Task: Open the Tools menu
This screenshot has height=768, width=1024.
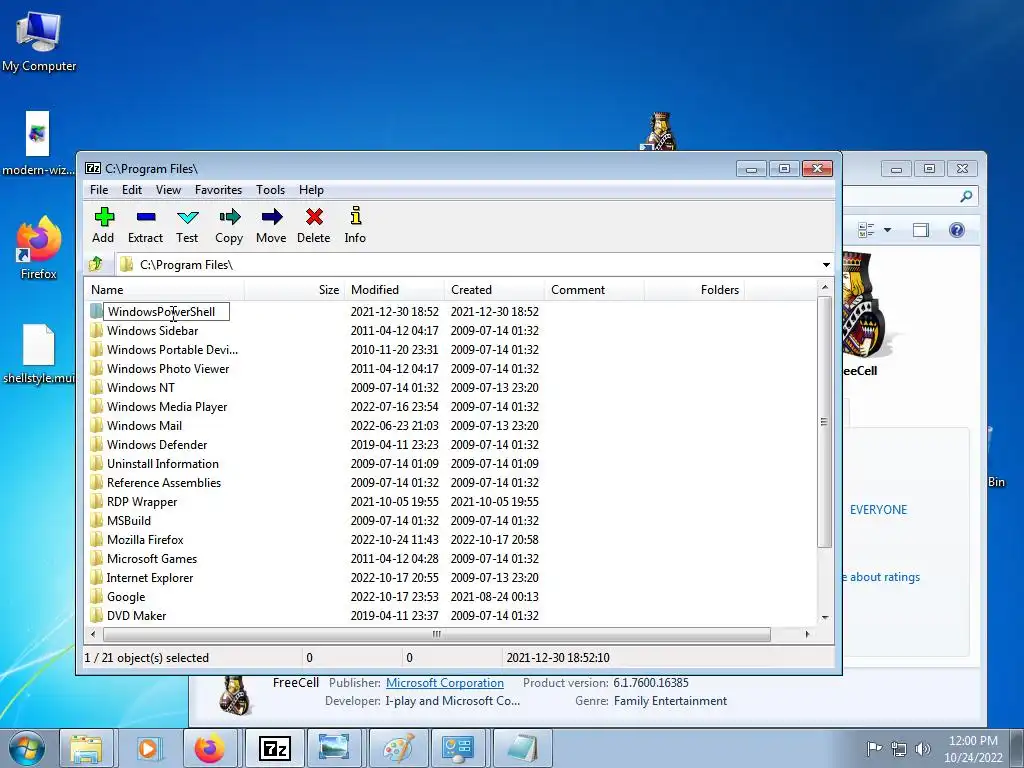Action: point(270,189)
